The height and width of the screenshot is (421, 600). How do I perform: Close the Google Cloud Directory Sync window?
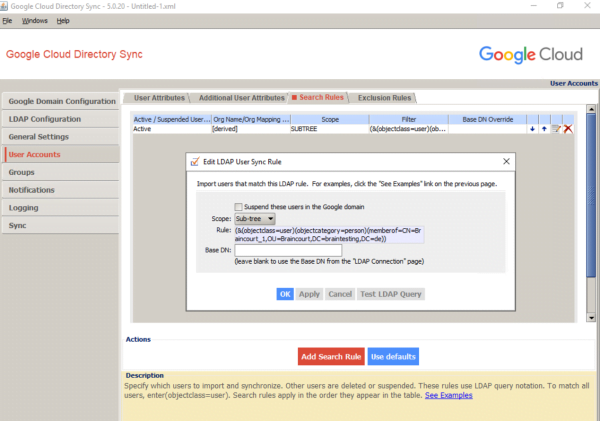(587, 6)
